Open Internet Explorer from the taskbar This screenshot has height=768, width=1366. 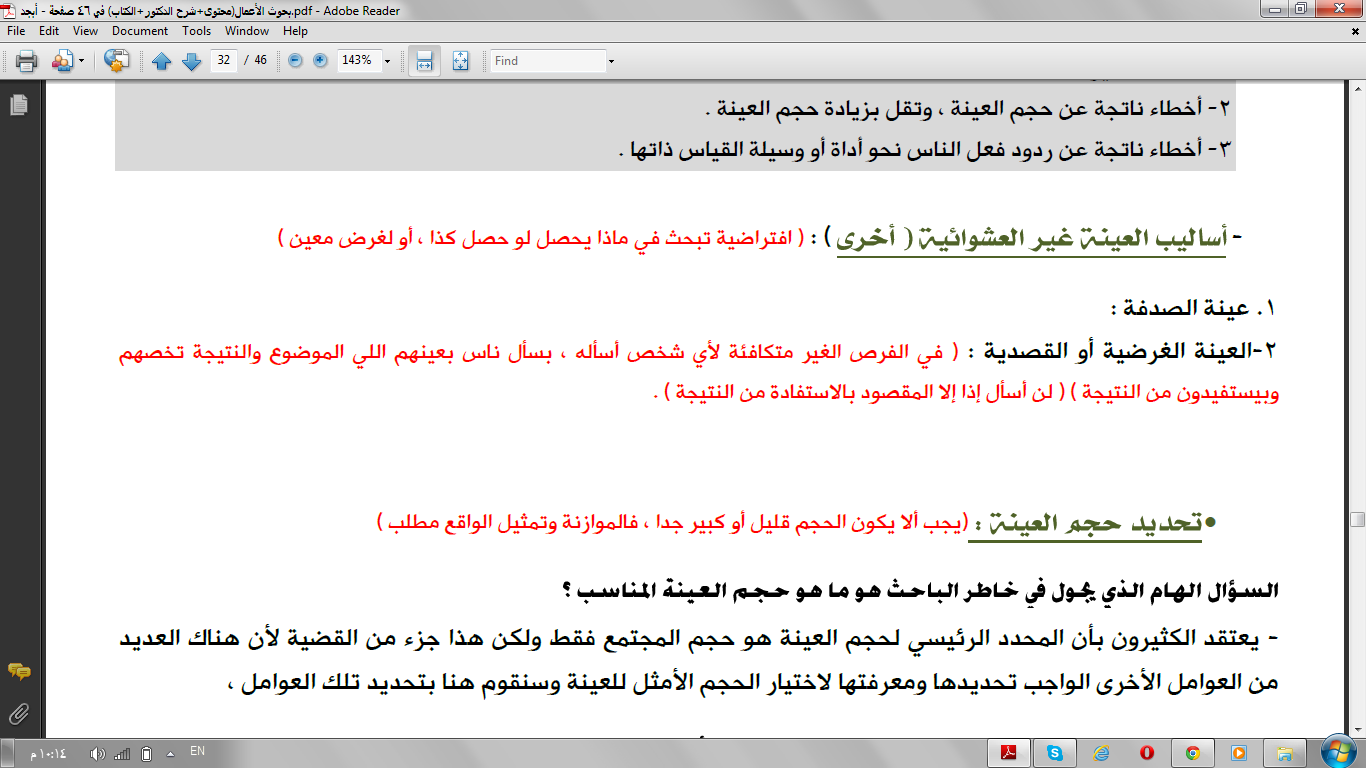pos(1101,752)
